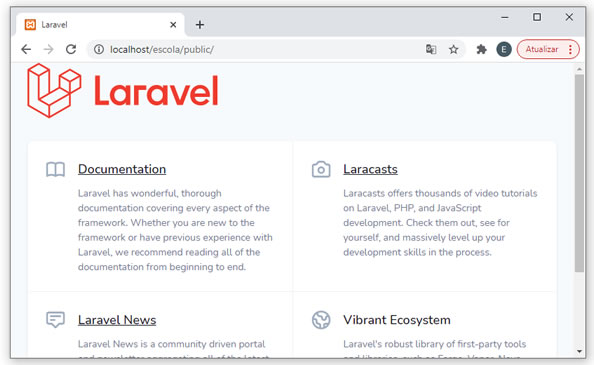Click the forward navigation arrow

(48, 49)
